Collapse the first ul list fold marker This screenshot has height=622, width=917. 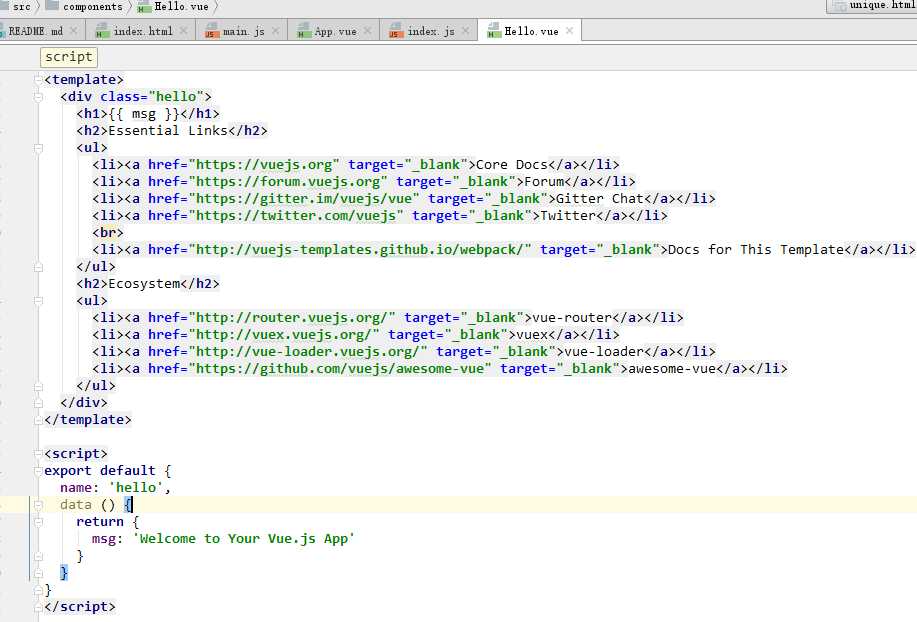tap(39, 148)
